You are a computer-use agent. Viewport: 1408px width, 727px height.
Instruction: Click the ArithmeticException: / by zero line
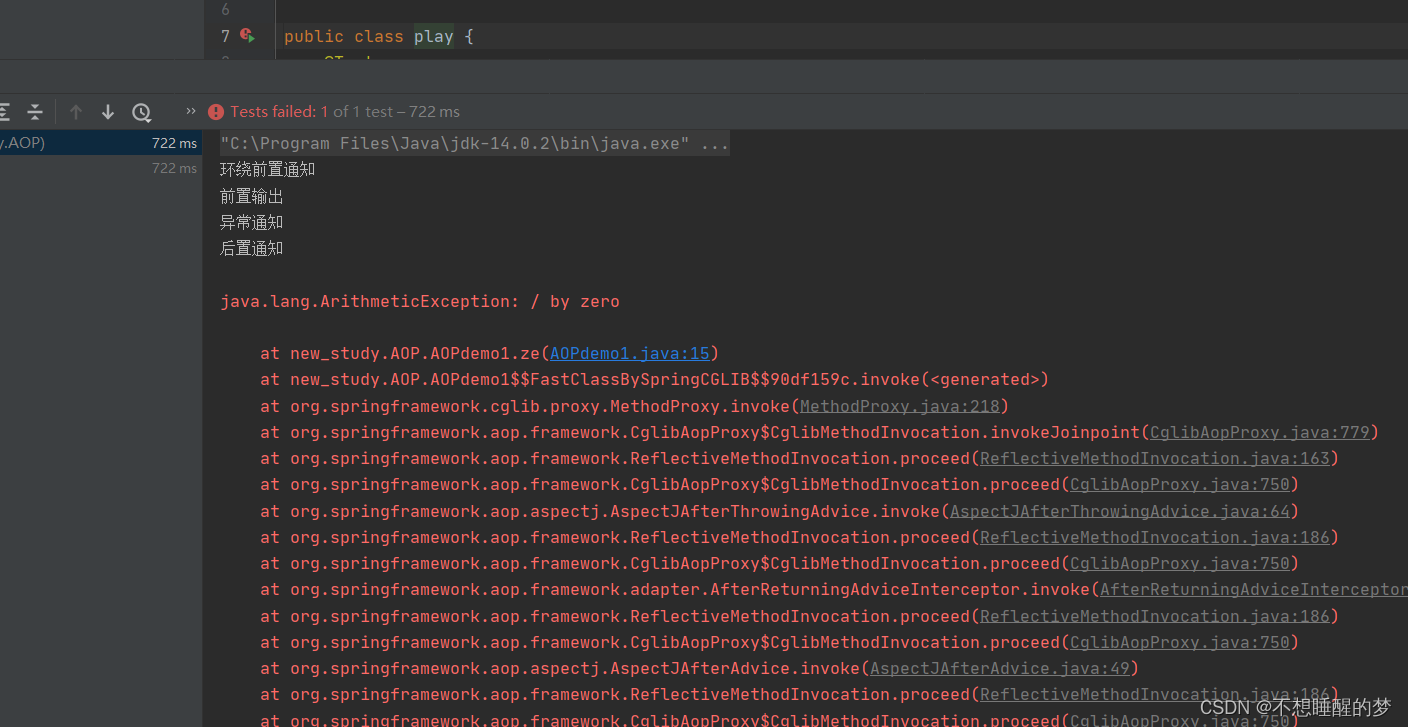420,301
